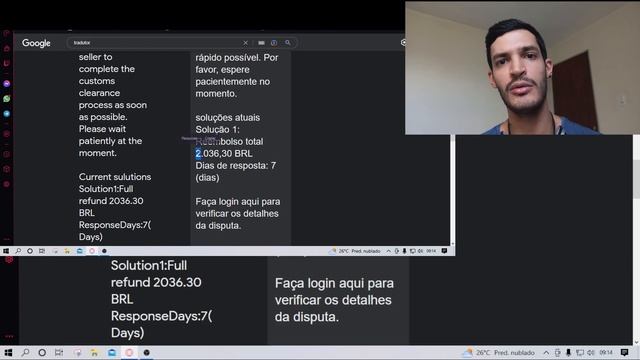Image resolution: width=640 pixels, height=360 pixels.
Task: Open the Start menu in main taskbar
Action: (x=8, y=353)
